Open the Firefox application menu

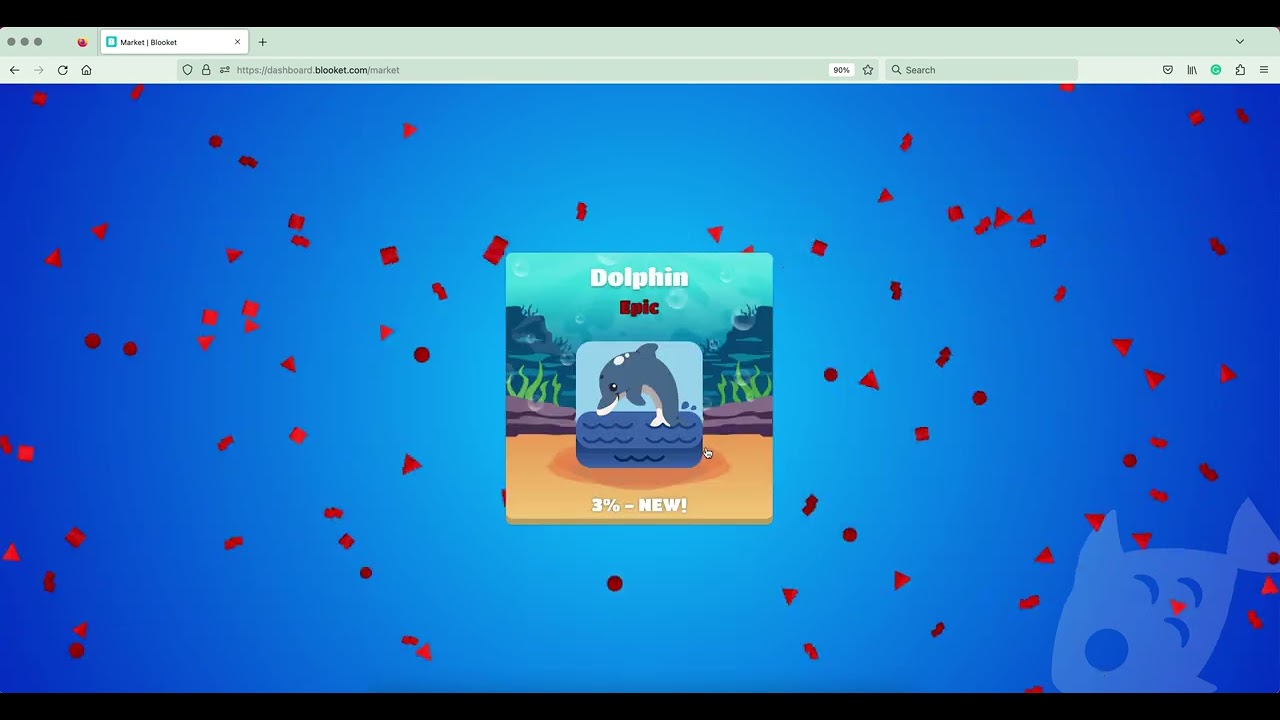[1264, 70]
